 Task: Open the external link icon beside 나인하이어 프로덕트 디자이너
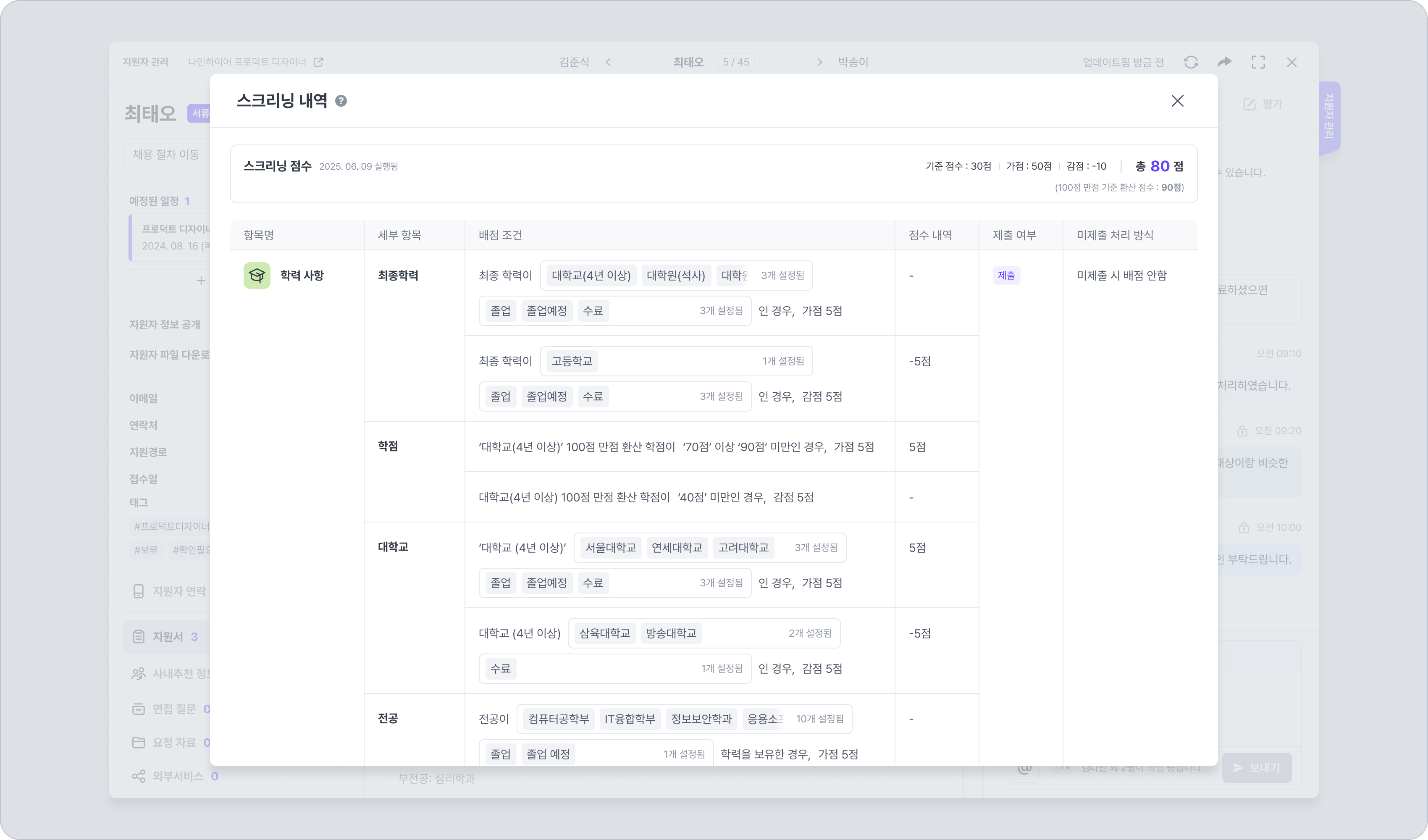318,62
